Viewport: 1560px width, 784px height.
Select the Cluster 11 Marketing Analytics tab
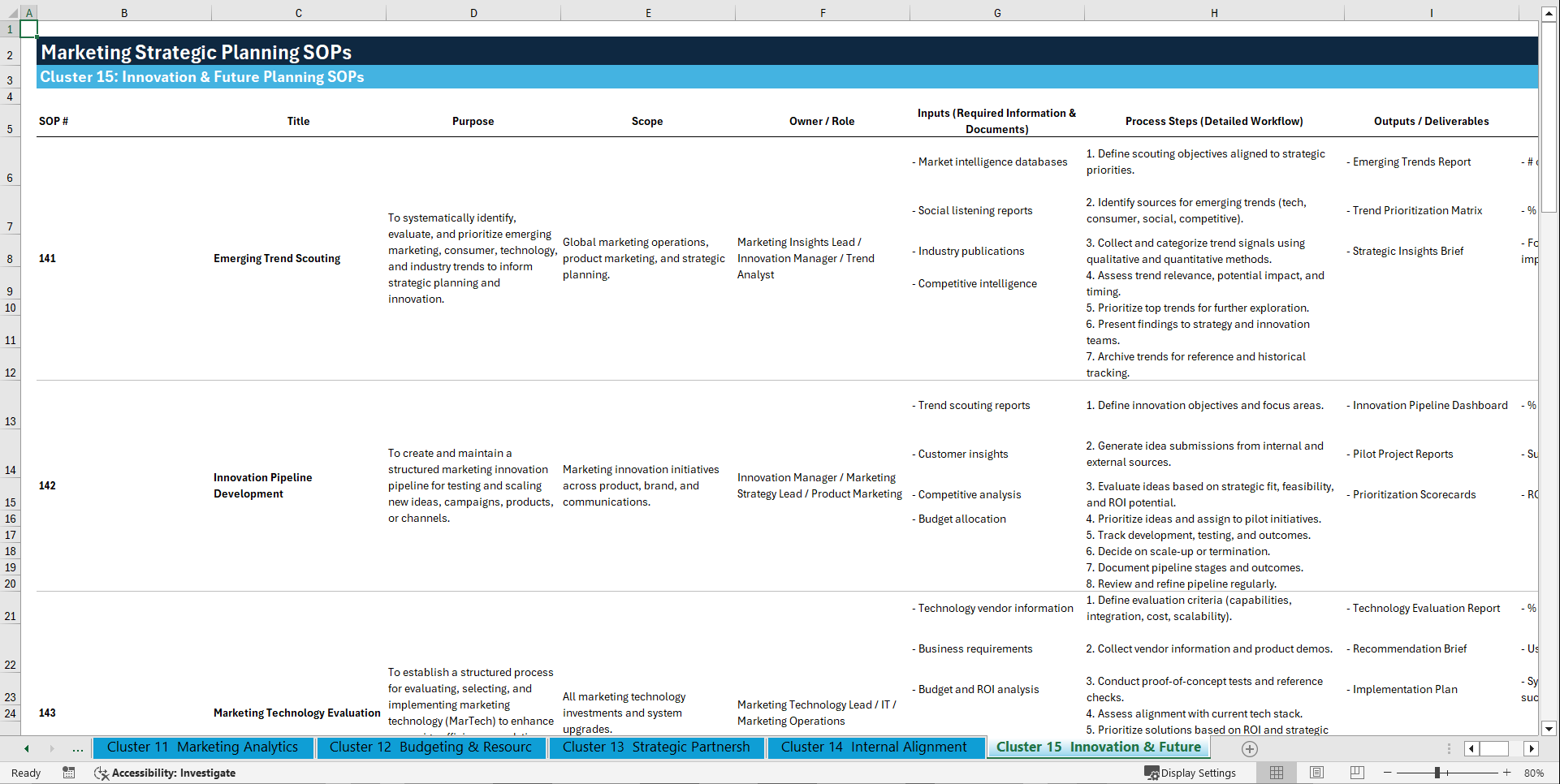click(x=202, y=747)
